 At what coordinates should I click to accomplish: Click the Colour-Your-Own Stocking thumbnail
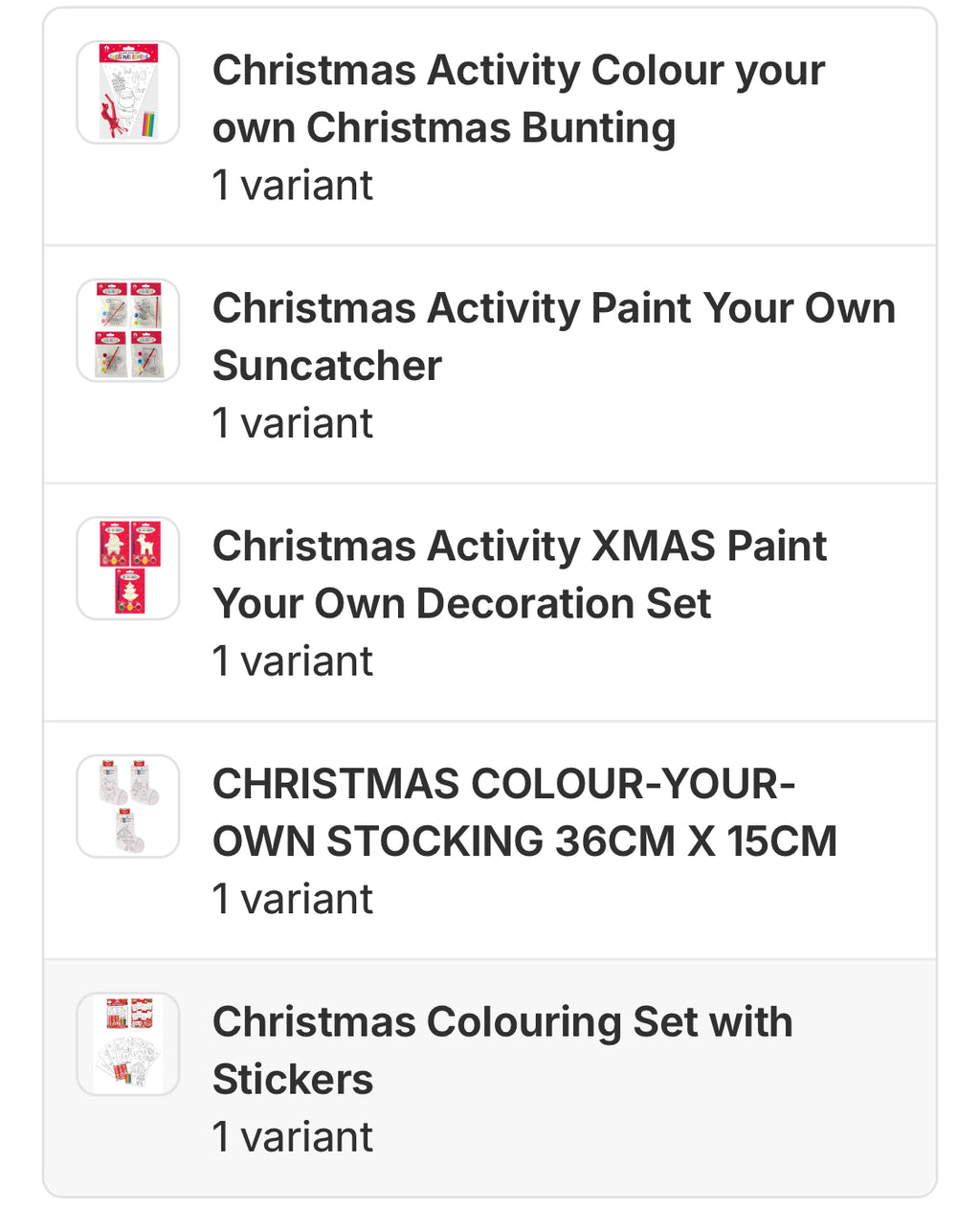(x=128, y=806)
